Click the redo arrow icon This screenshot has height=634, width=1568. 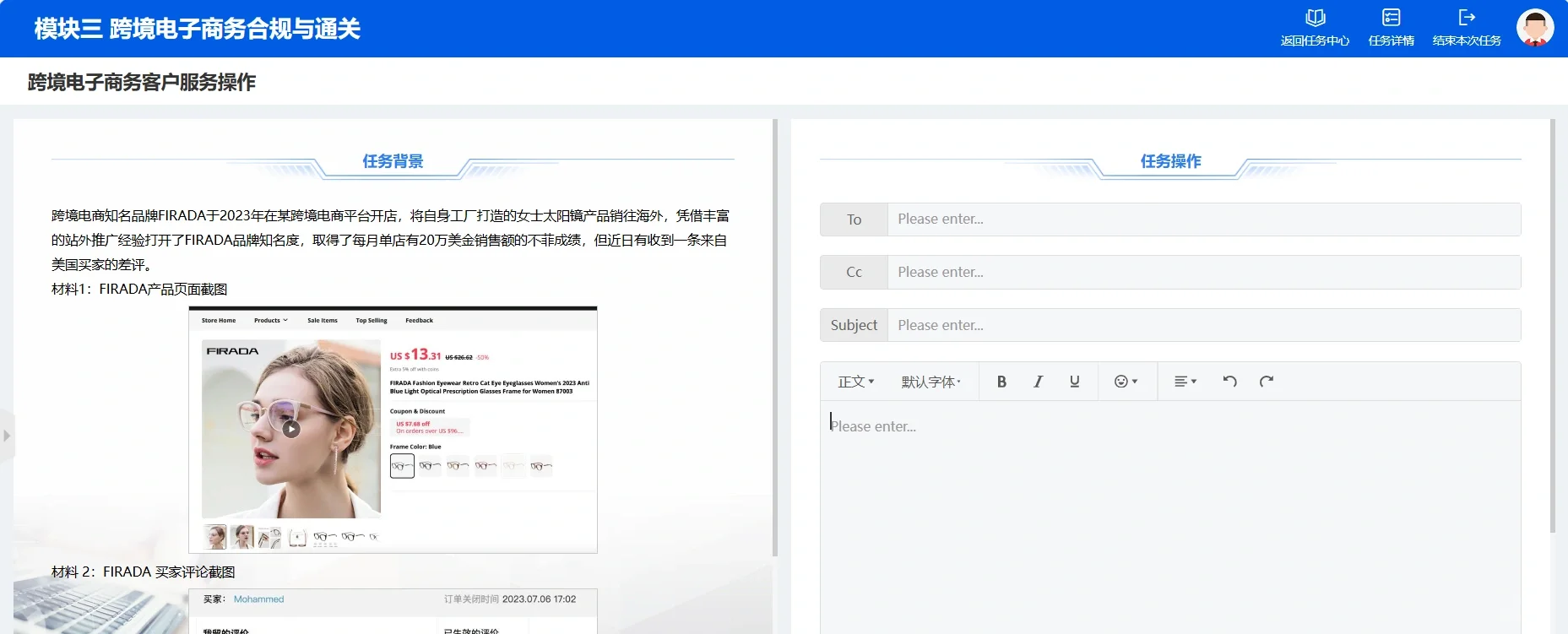click(x=1266, y=382)
